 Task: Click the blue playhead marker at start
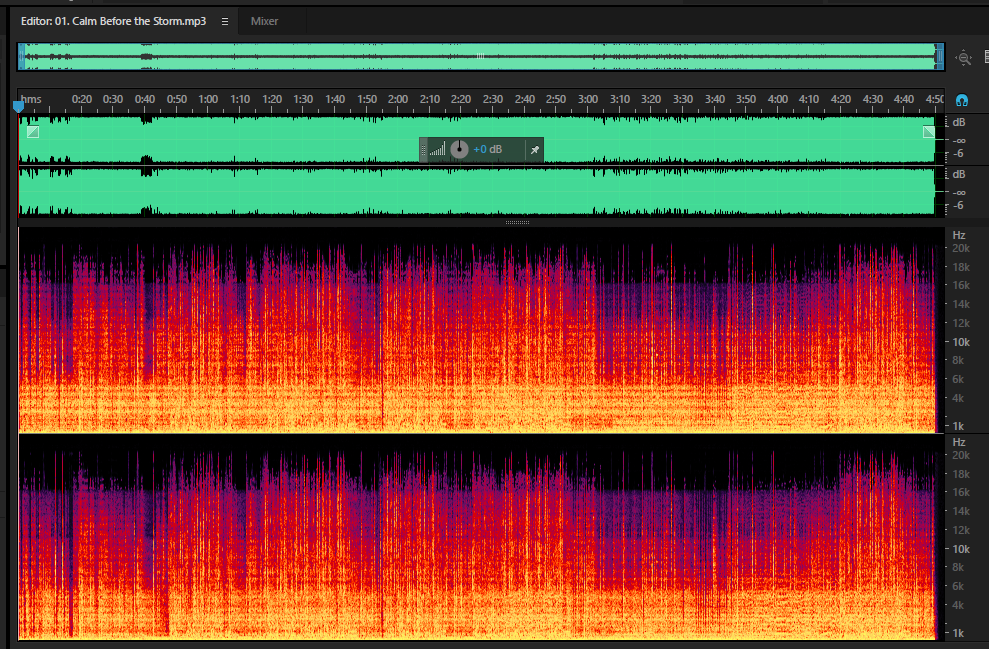tap(18, 106)
